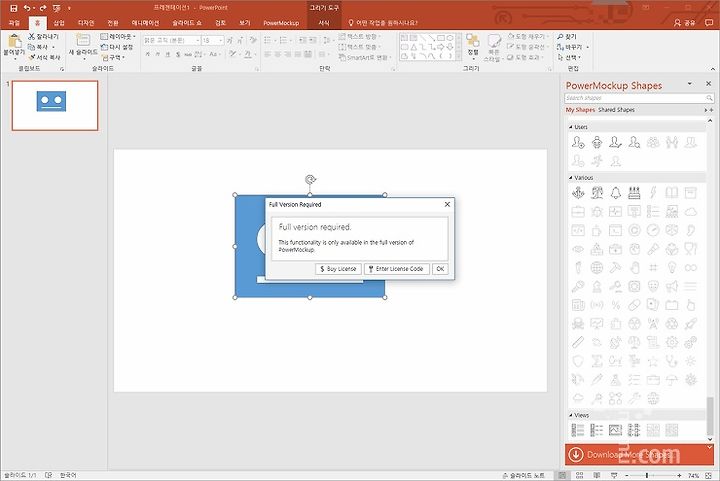Switch to reading view in status bar
The height and width of the screenshot is (481, 720).
coord(596,475)
